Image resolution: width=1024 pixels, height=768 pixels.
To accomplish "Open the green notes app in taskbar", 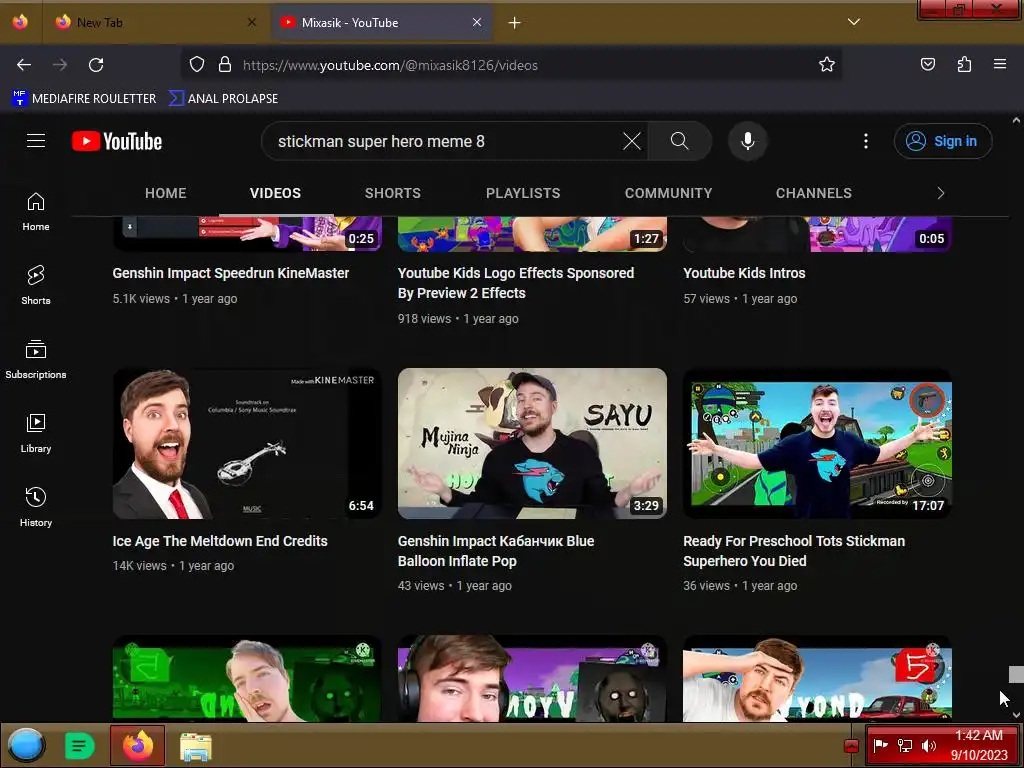I will click(79, 746).
